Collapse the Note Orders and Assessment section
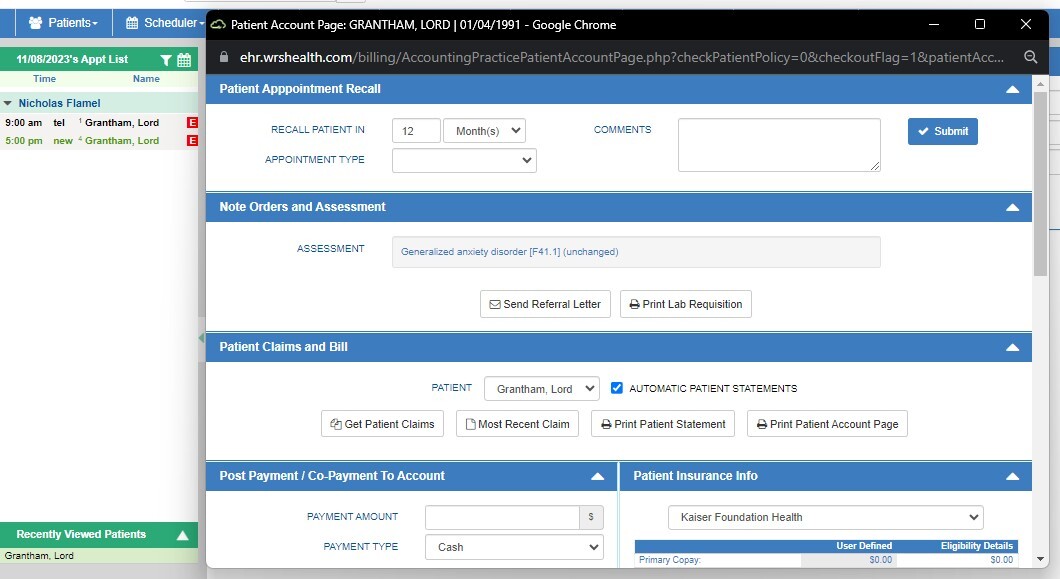 pyautogui.click(x=1012, y=207)
